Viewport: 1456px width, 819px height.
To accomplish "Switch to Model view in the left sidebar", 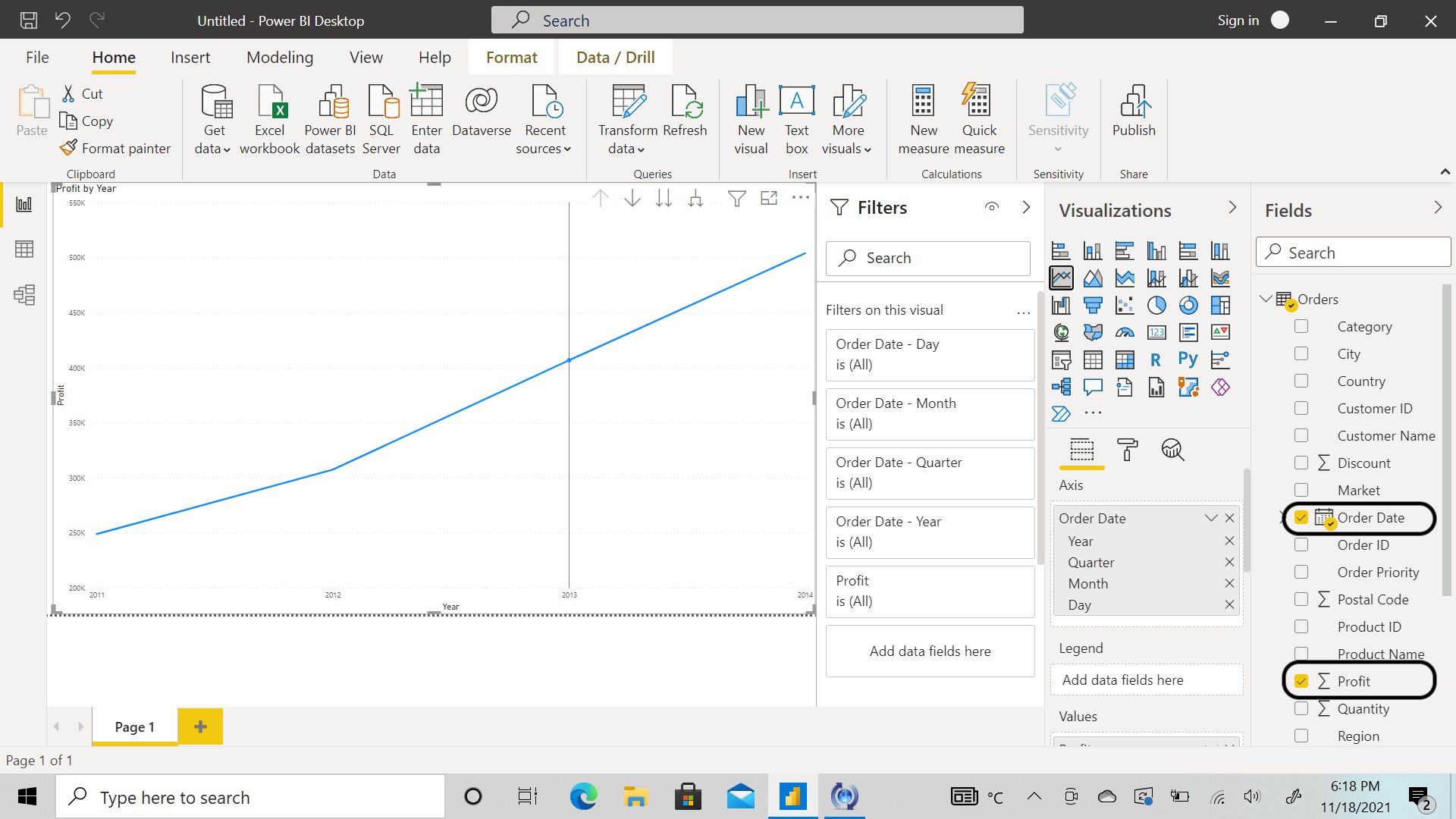I will [25, 296].
